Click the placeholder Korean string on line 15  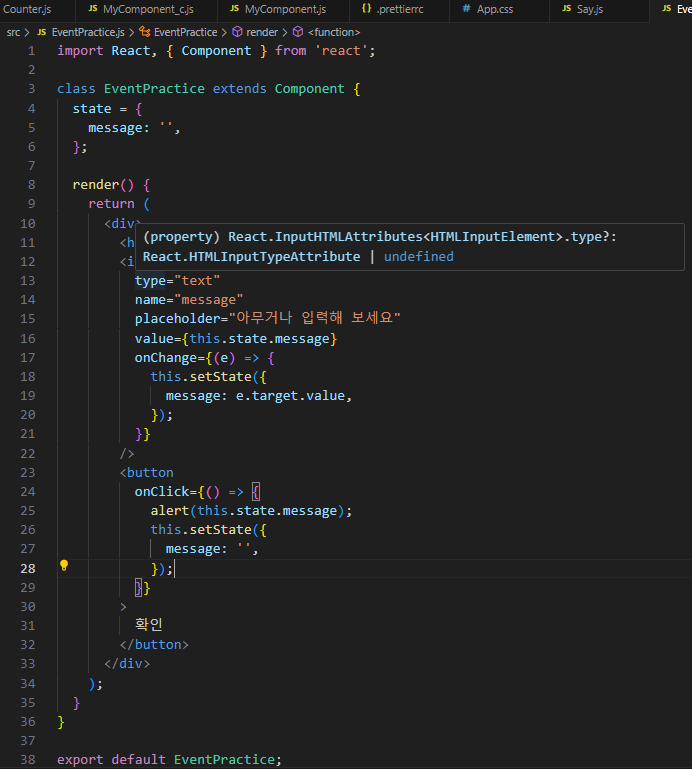click(x=315, y=318)
